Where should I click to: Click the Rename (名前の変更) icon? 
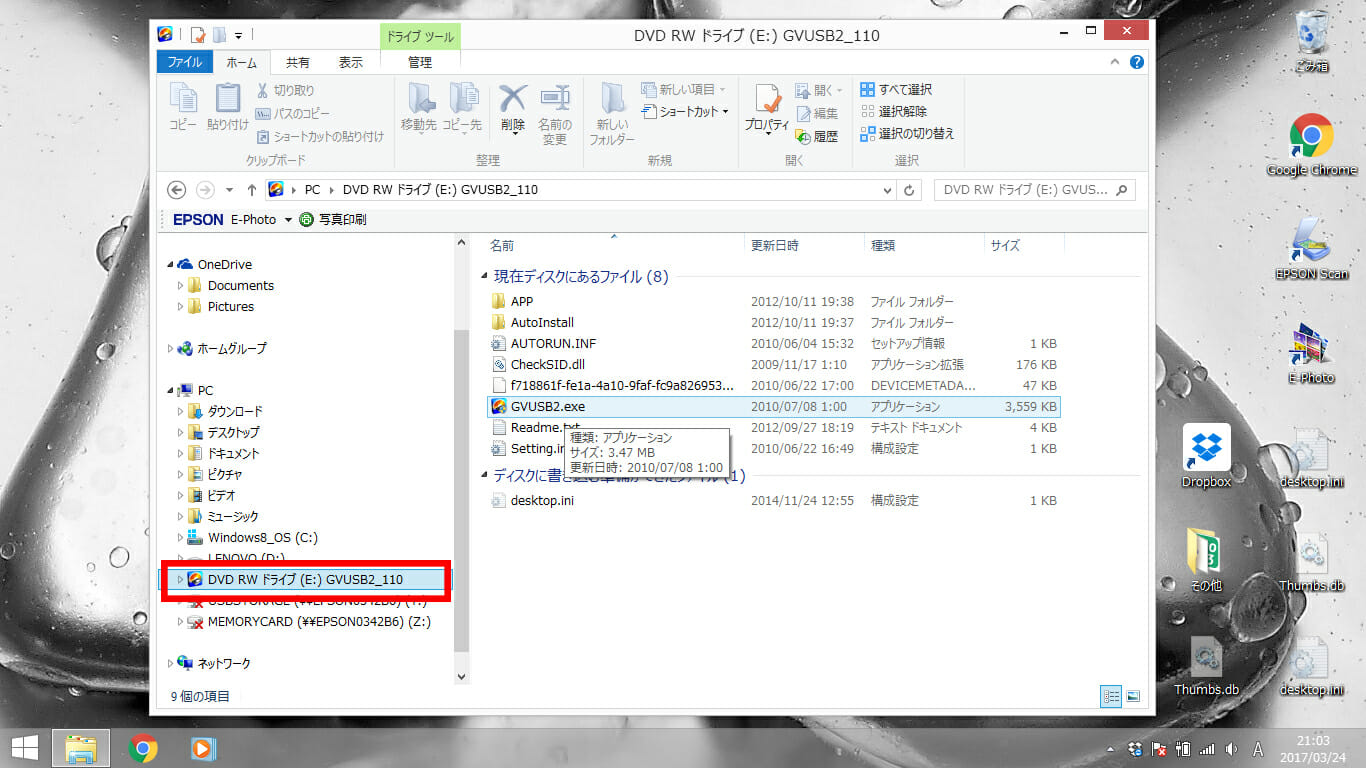pyautogui.click(x=554, y=113)
